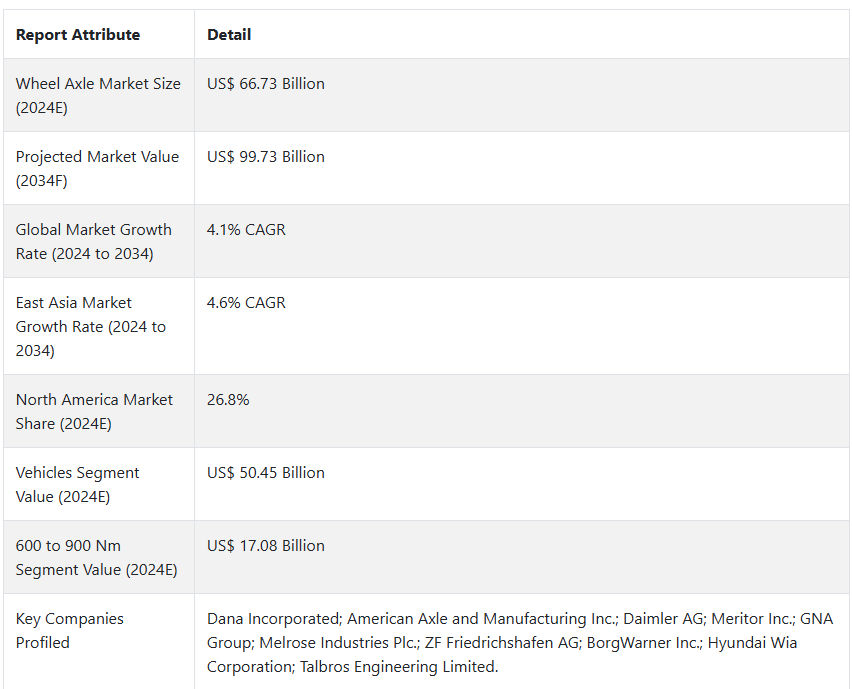Click the Detail column header
This screenshot has height=689, width=852.
tap(229, 35)
